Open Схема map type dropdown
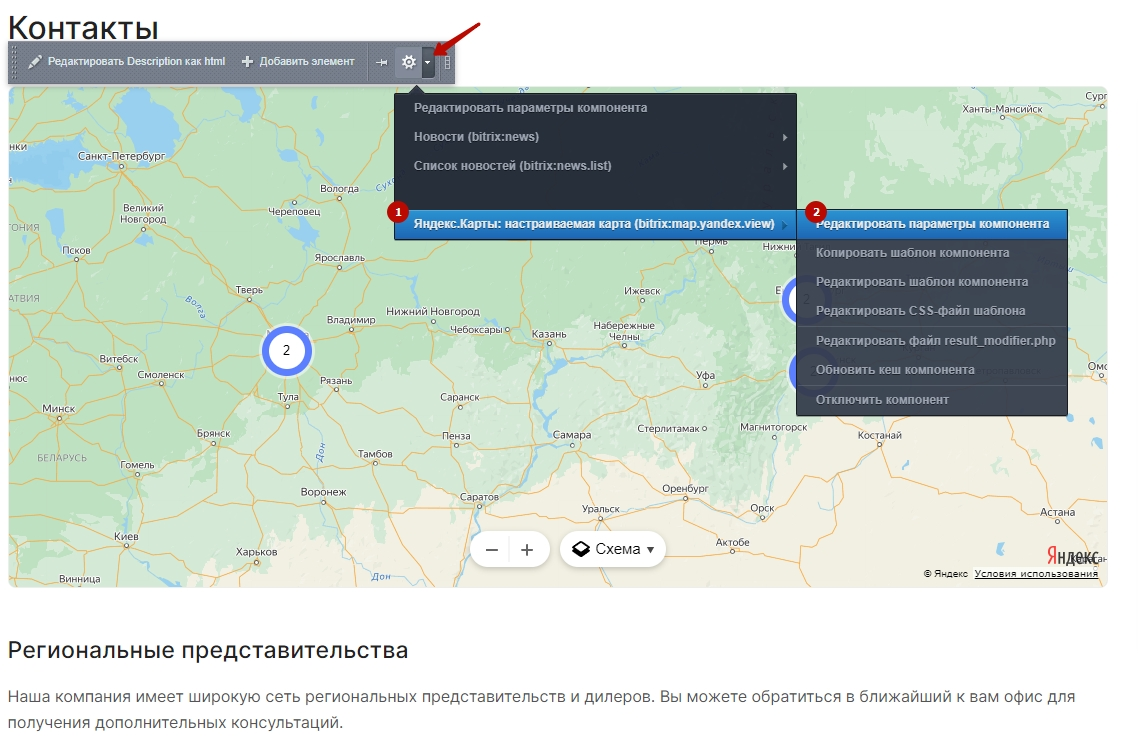 [x=613, y=549]
